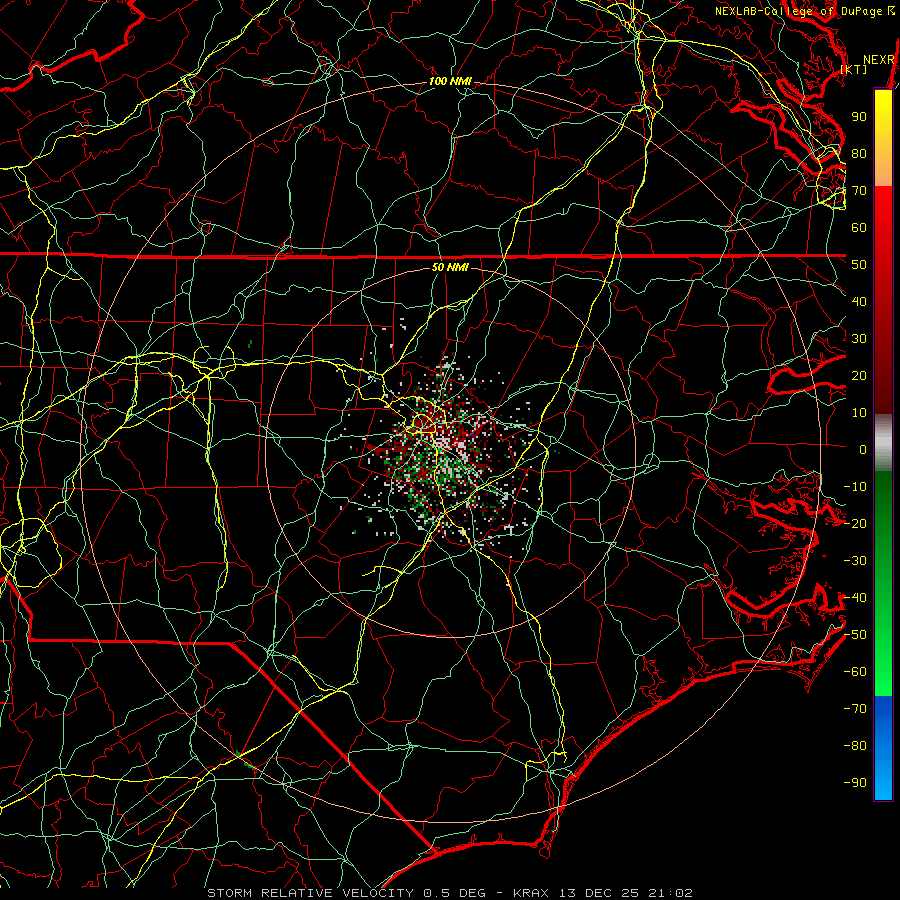900x900 pixels.
Task: Click the -10 value on the velocity scale
Action: tap(855, 487)
